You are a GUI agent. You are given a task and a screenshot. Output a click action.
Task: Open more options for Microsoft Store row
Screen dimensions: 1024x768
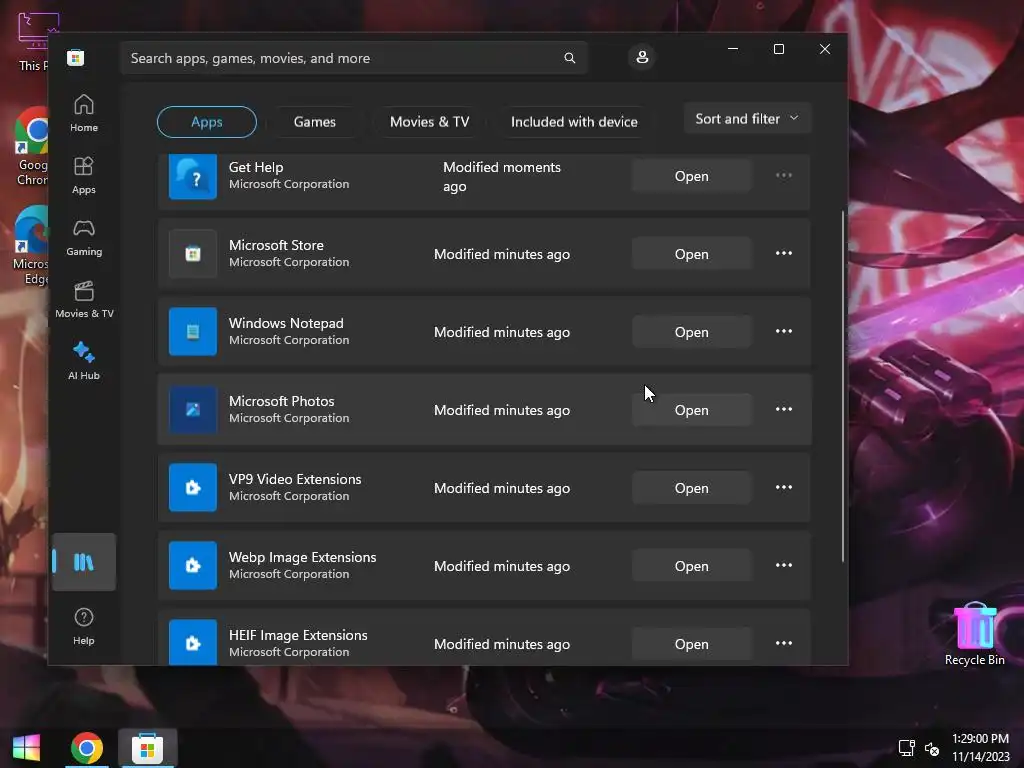click(x=784, y=253)
